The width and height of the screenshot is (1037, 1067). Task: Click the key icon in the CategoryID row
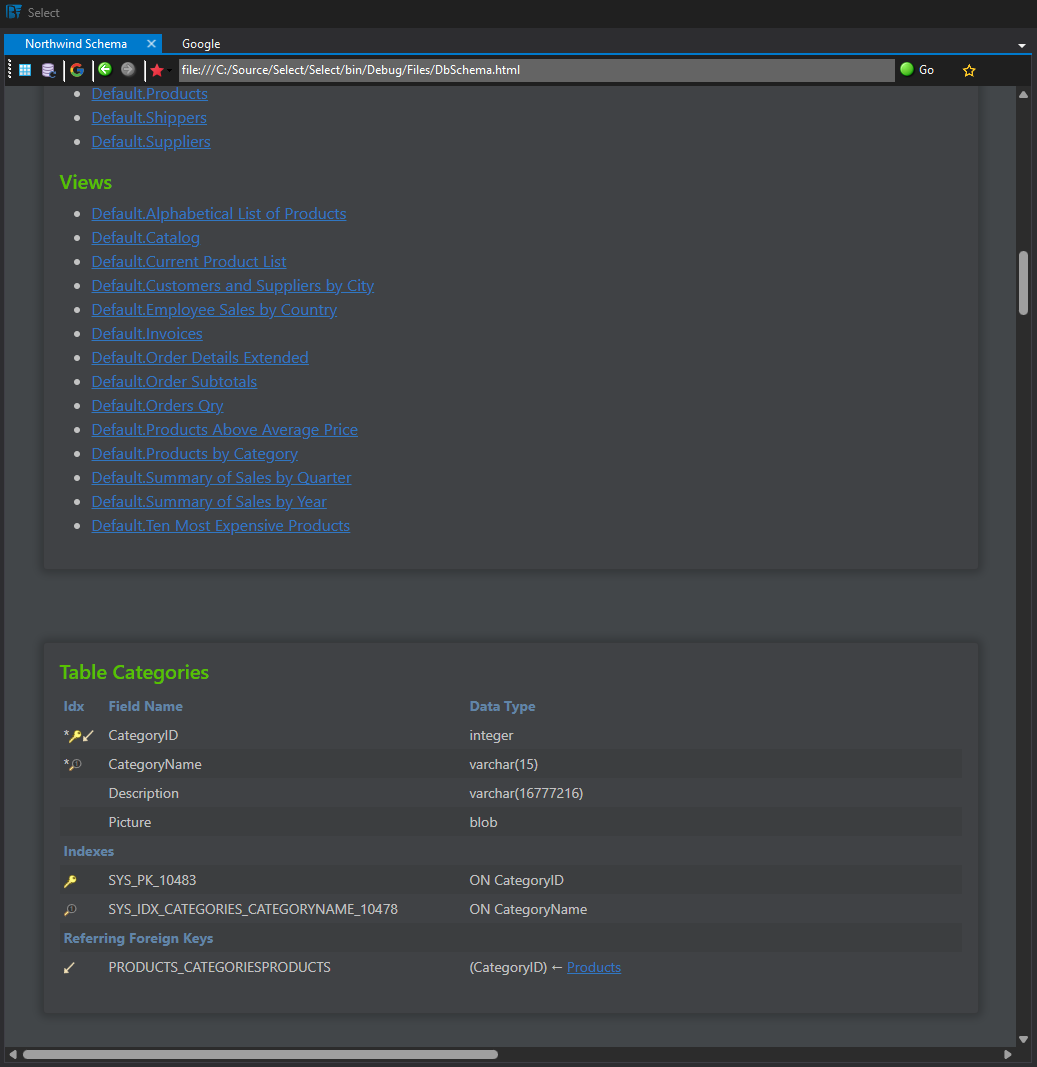(x=75, y=736)
